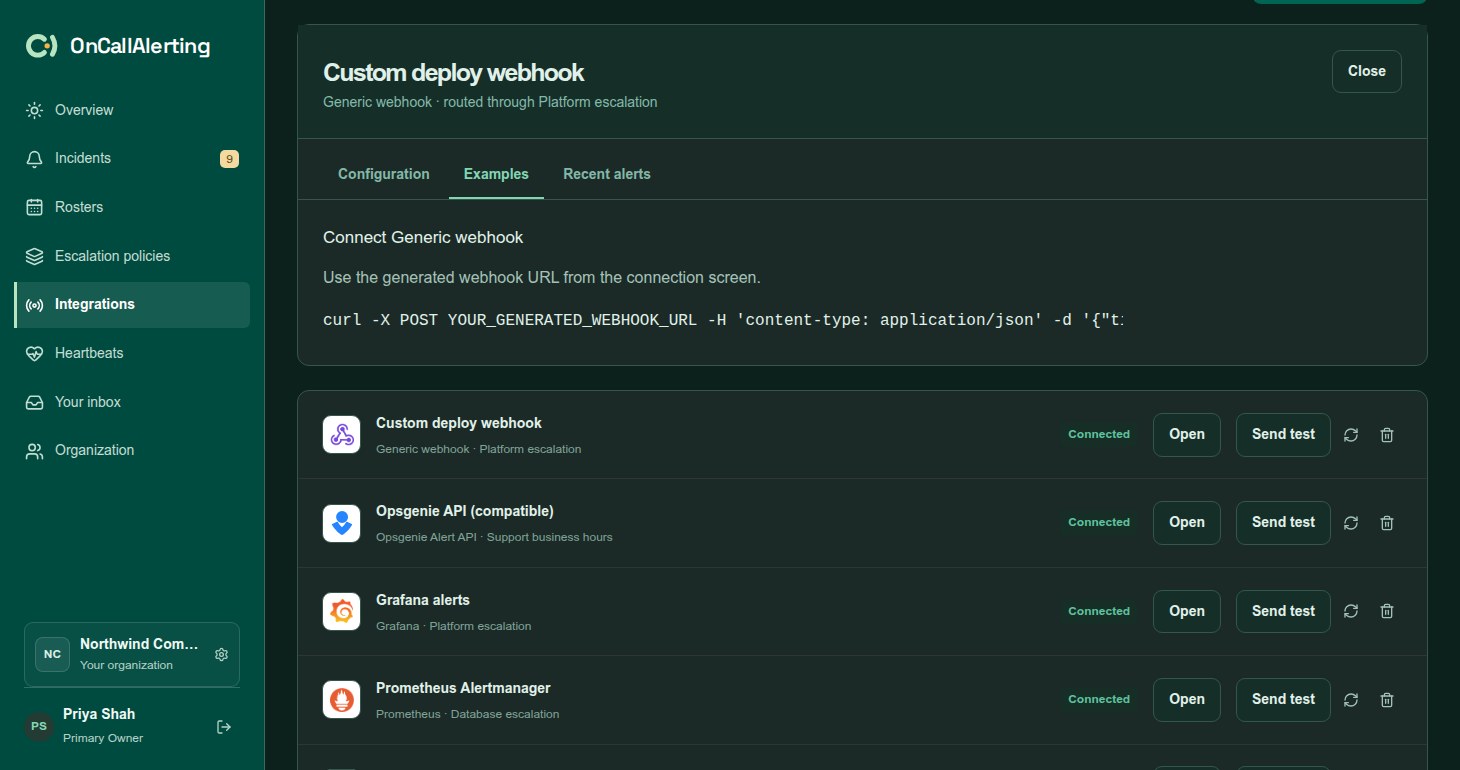This screenshot has width=1460, height=770.
Task: Click the Incidents count badge 9
Action: (229, 158)
